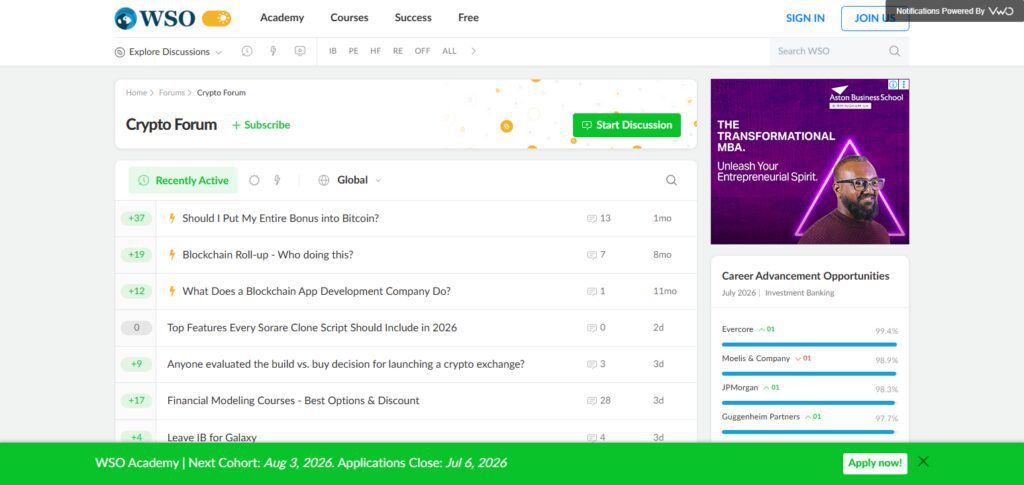
Task: Open the Courses menu
Action: point(349,18)
